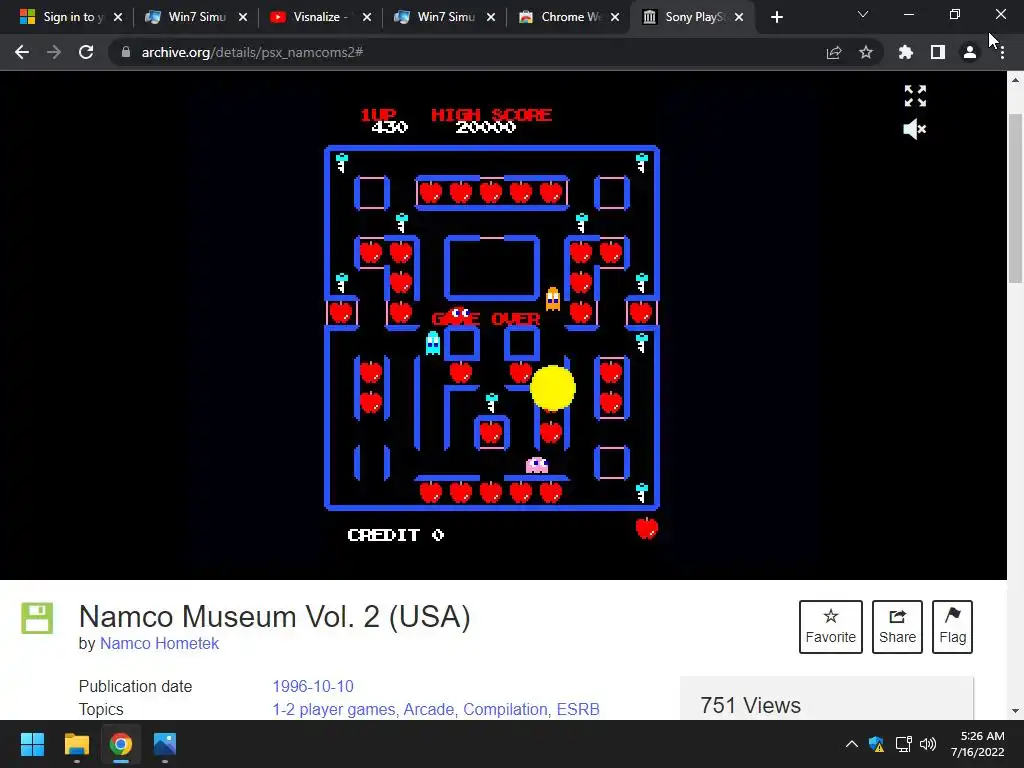The width and height of the screenshot is (1024, 768).
Task: Reload the archive.org page
Action: 86,52
